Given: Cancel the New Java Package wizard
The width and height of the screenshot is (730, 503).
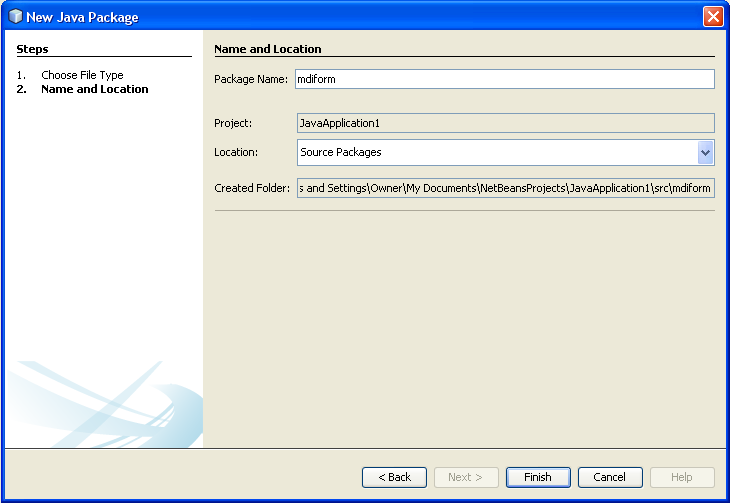Looking at the screenshot, I should point(610,477).
